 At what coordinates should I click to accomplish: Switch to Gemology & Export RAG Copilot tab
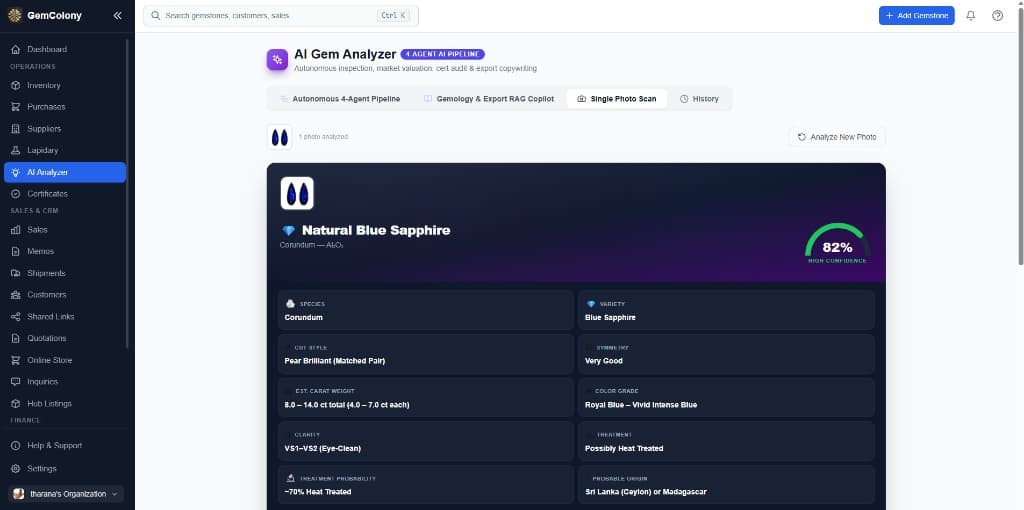coord(488,99)
